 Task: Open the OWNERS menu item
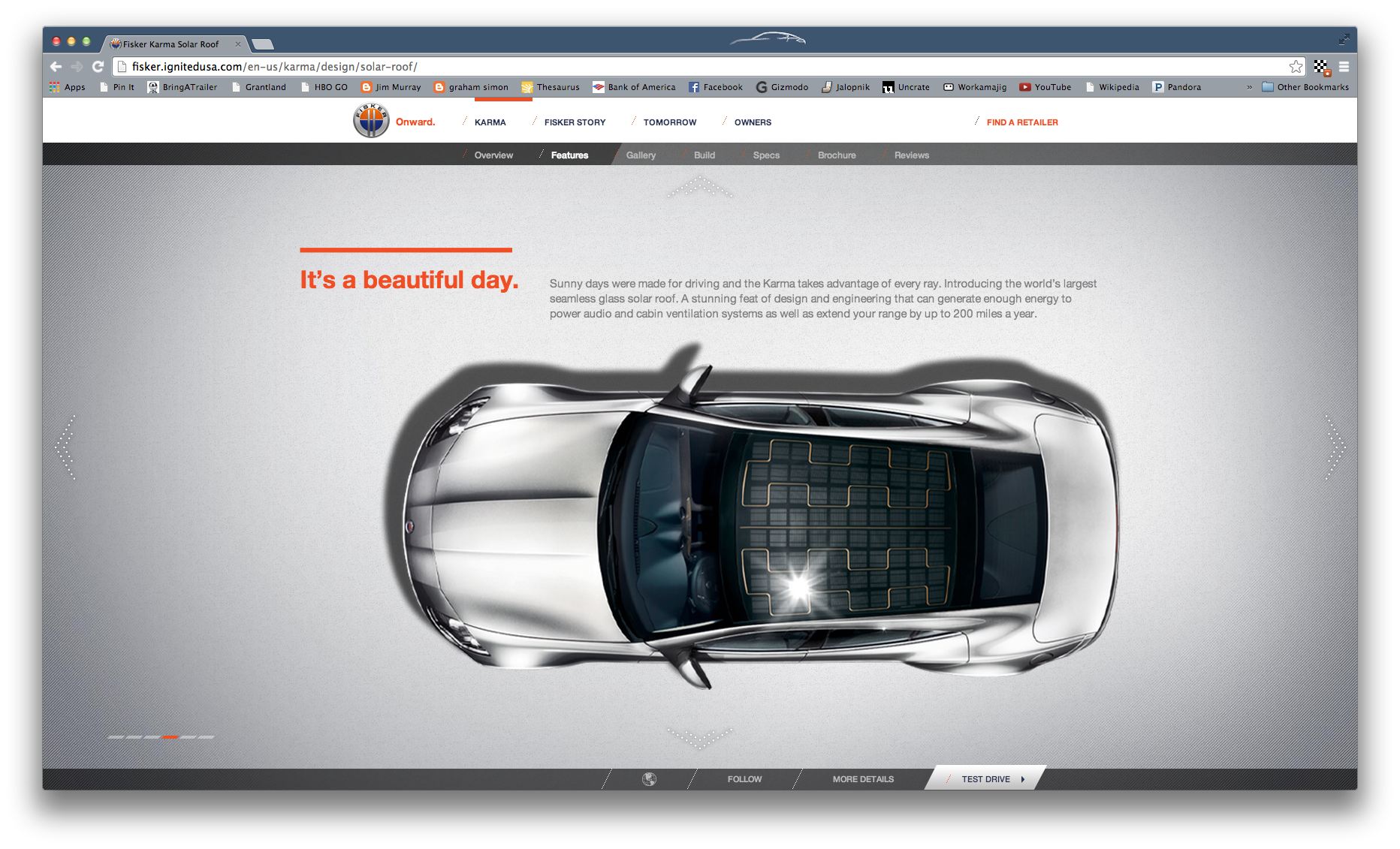click(753, 122)
